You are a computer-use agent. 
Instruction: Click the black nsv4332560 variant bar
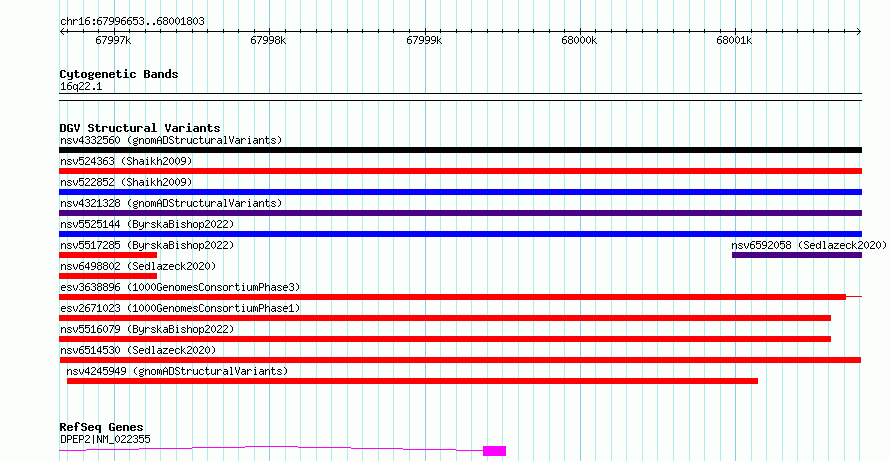click(460, 150)
